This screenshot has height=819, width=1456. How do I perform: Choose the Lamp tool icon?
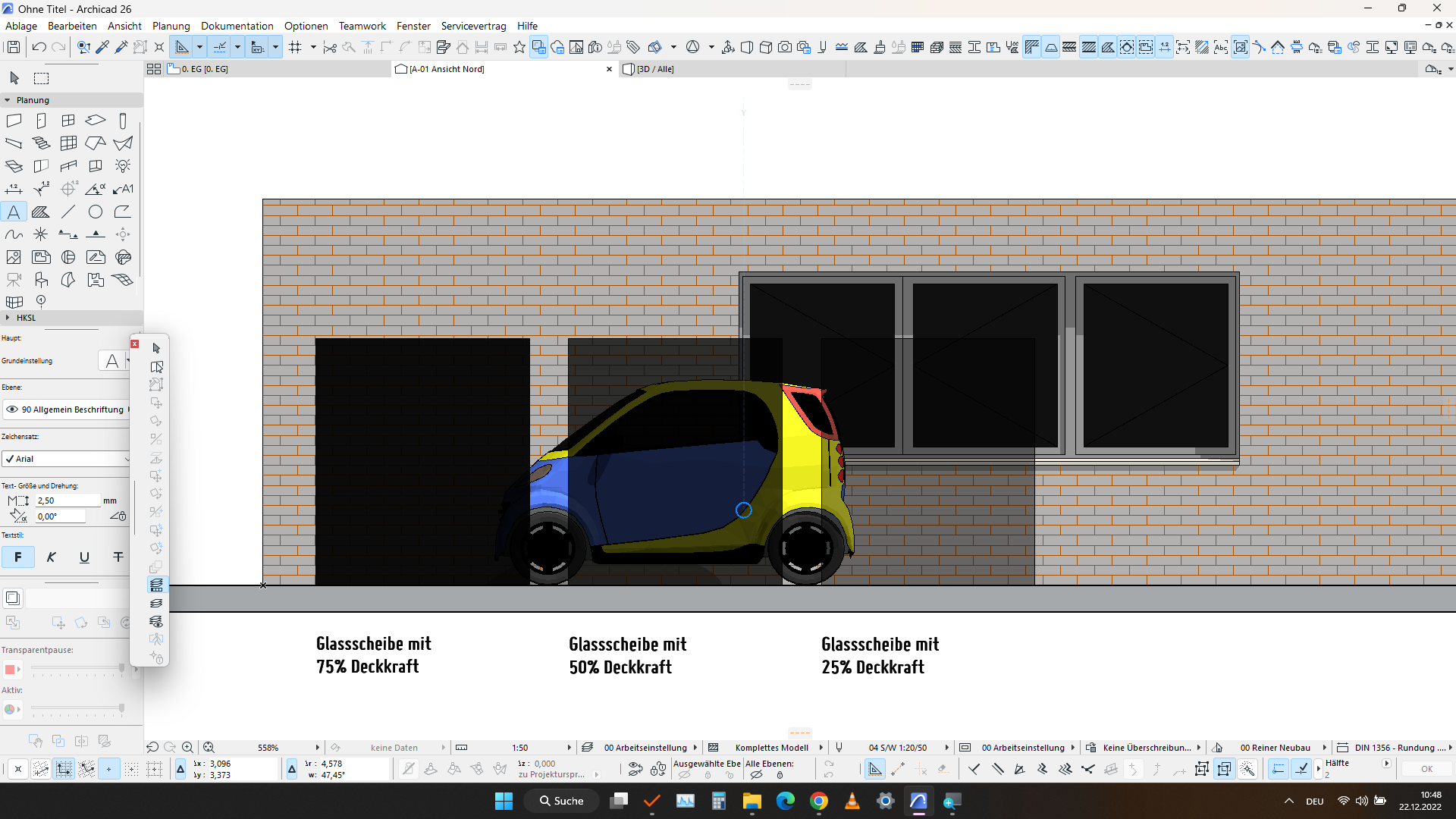pyautogui.click(x=123, y=166)
